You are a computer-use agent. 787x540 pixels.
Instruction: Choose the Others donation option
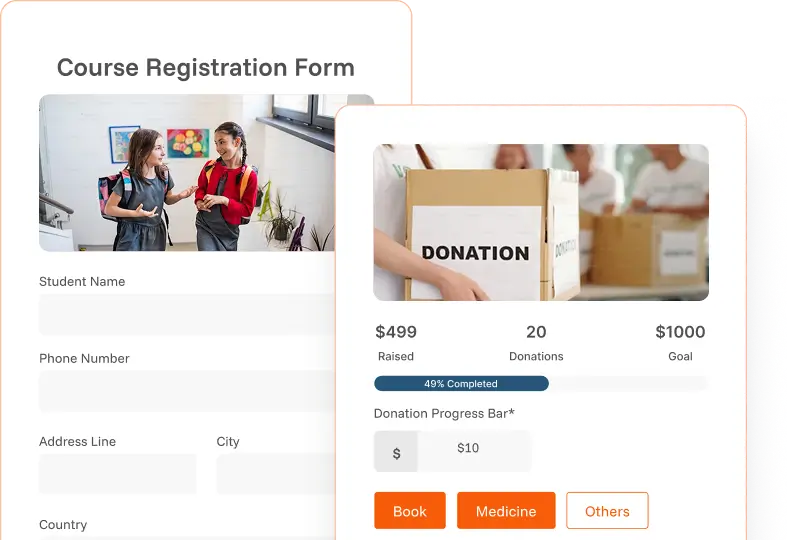tap(607, 510)
